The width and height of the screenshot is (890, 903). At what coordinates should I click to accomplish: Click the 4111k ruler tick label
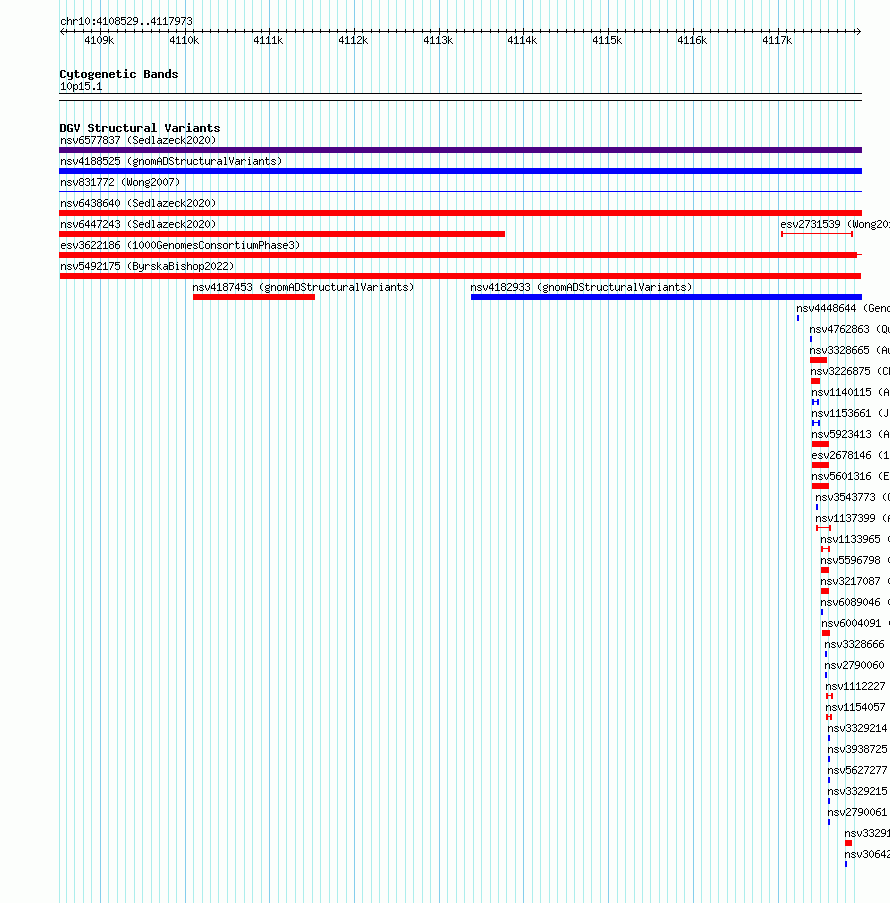268,40
